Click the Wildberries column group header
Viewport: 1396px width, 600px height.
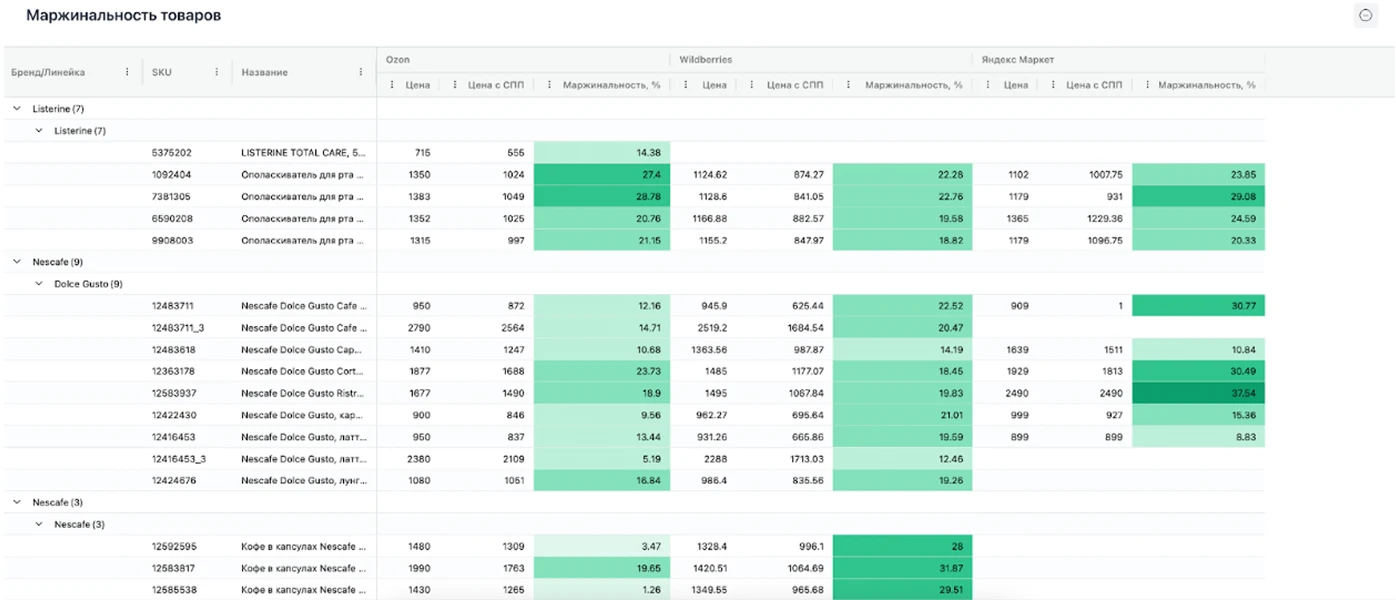click(706, 60)
